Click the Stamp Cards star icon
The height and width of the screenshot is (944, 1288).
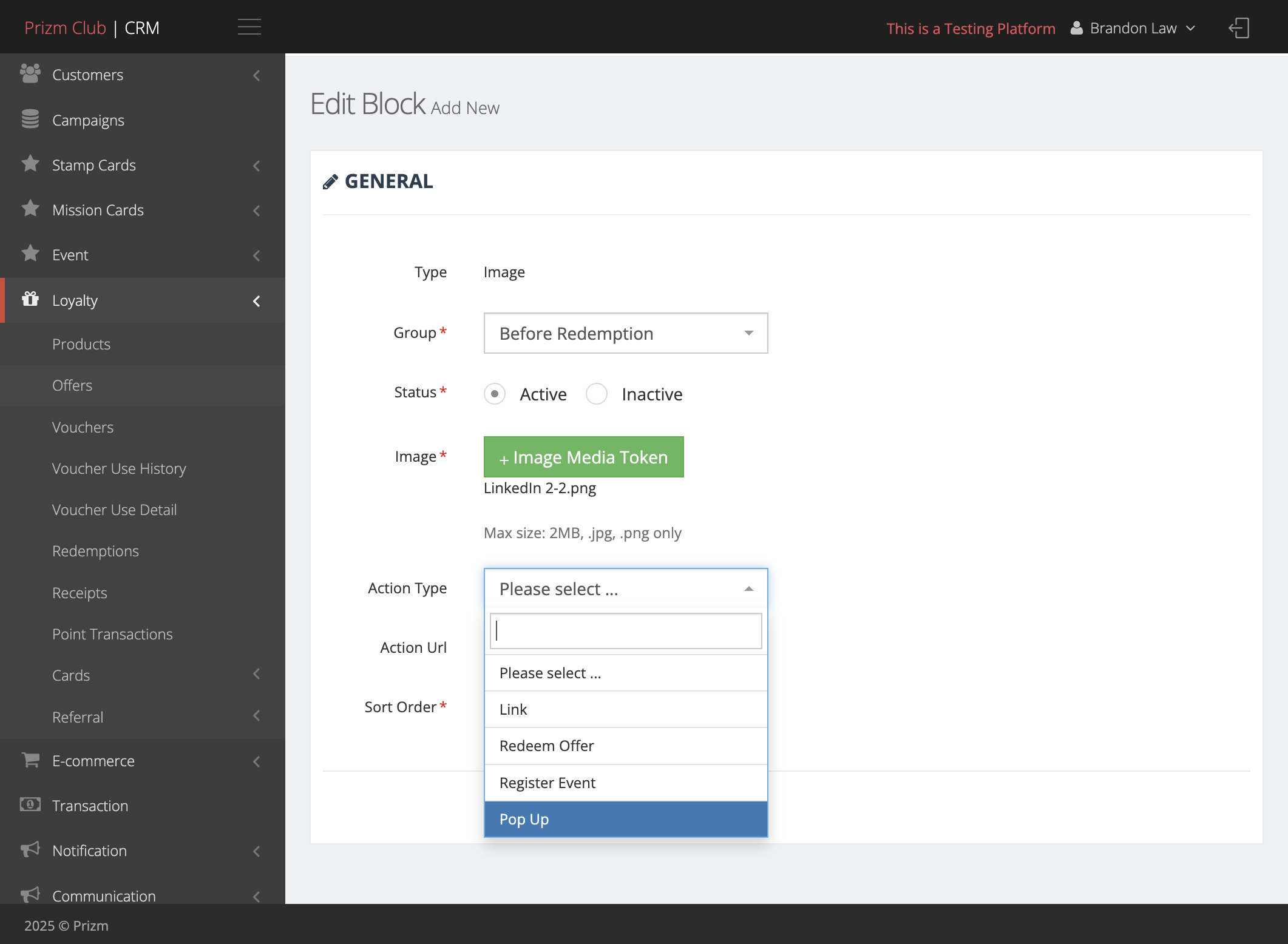pos(30,164)
